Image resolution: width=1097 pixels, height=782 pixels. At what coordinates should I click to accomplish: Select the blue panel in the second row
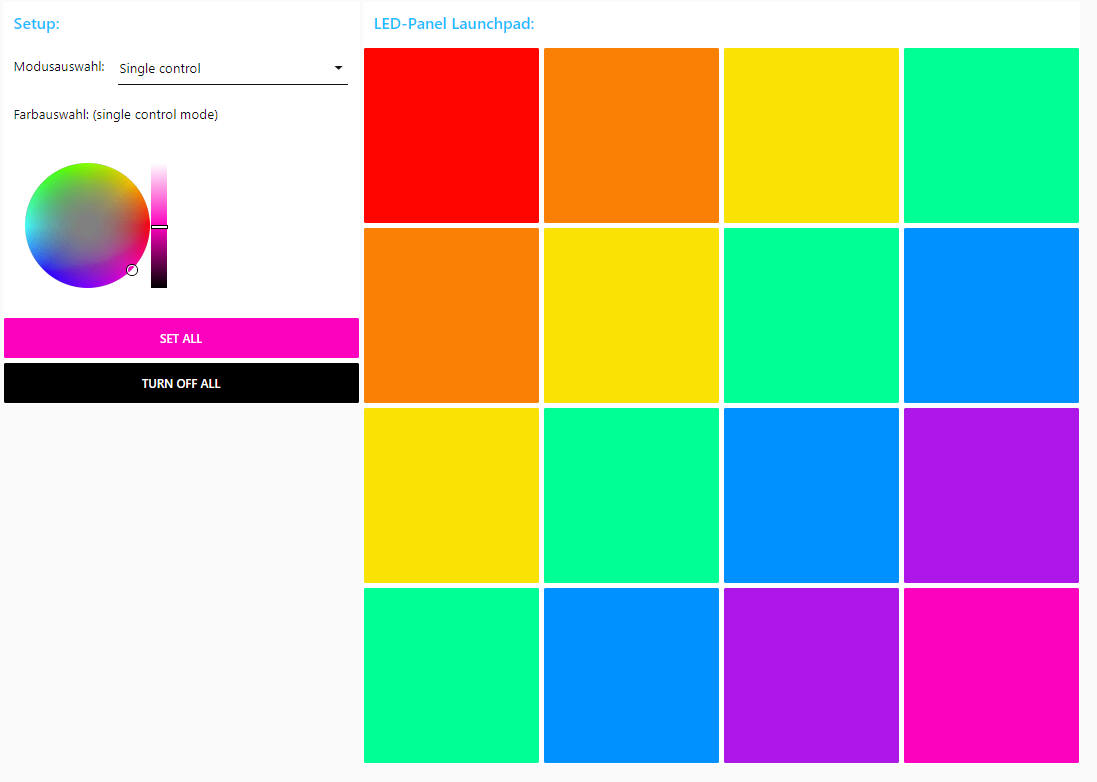(991, 315)
